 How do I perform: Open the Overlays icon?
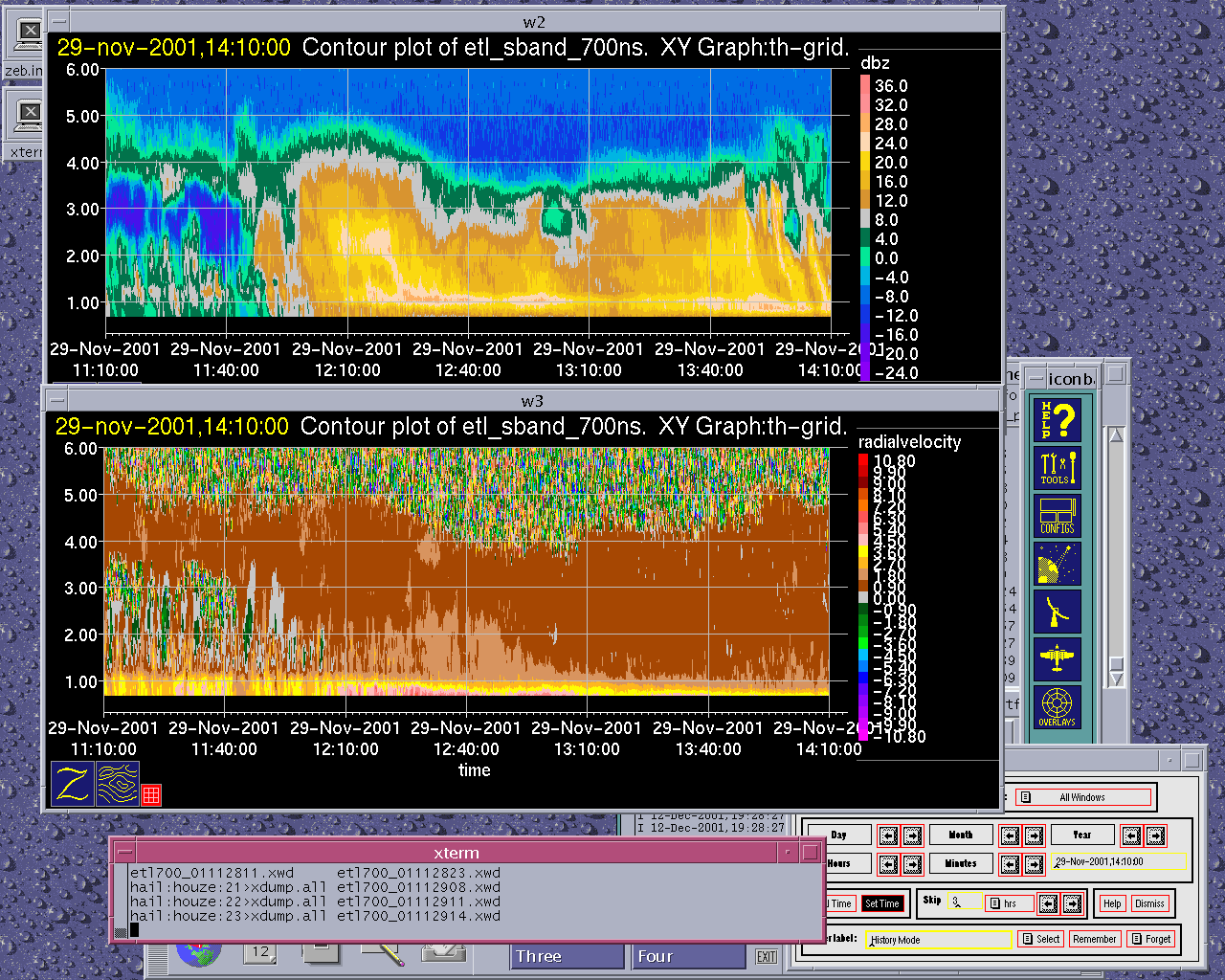click(1058, 707)
